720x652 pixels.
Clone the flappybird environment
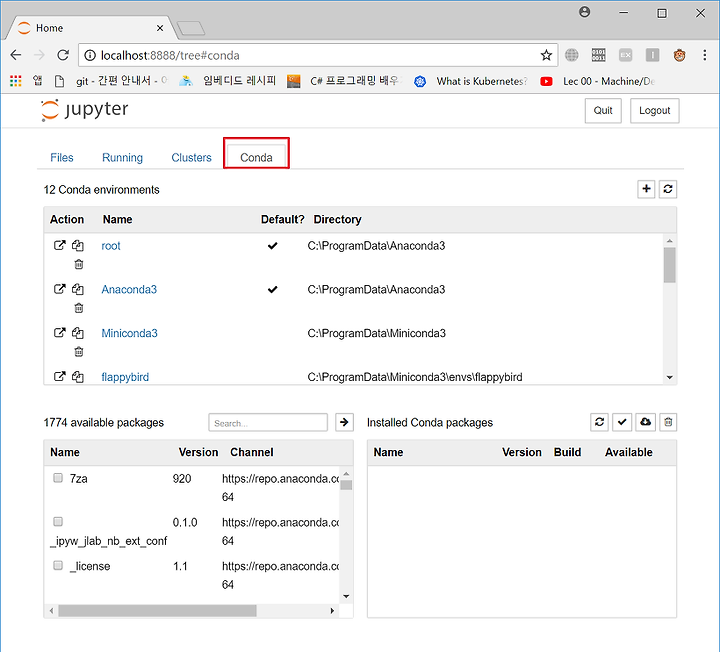pos(78,377)
